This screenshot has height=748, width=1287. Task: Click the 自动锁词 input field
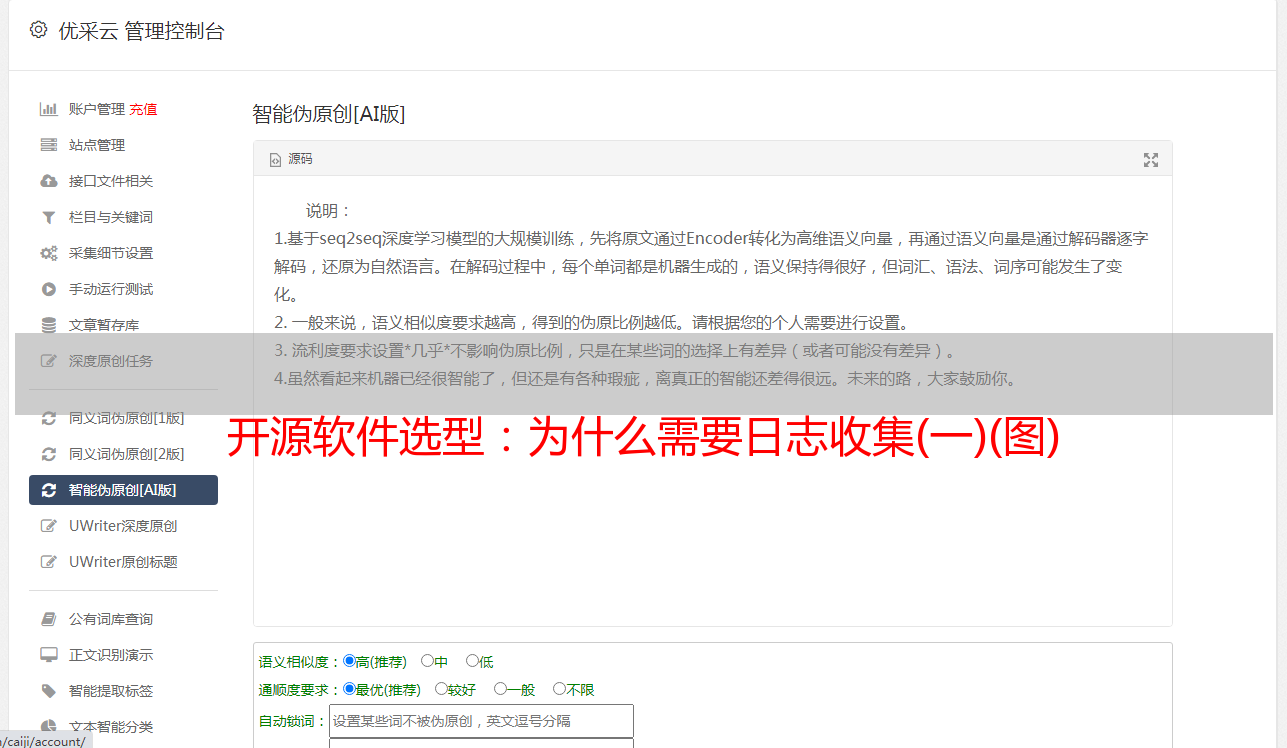tap(481, 721)
